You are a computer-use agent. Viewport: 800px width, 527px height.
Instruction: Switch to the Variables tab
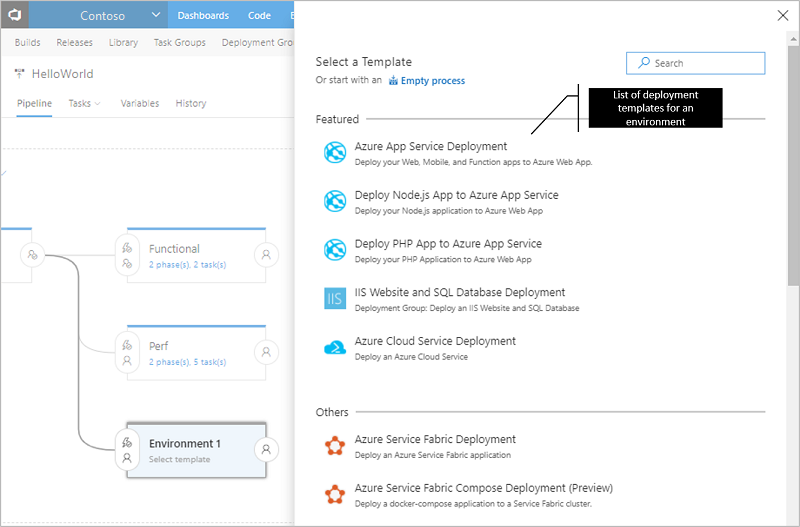pyautogui.click(x=140, y=104)
